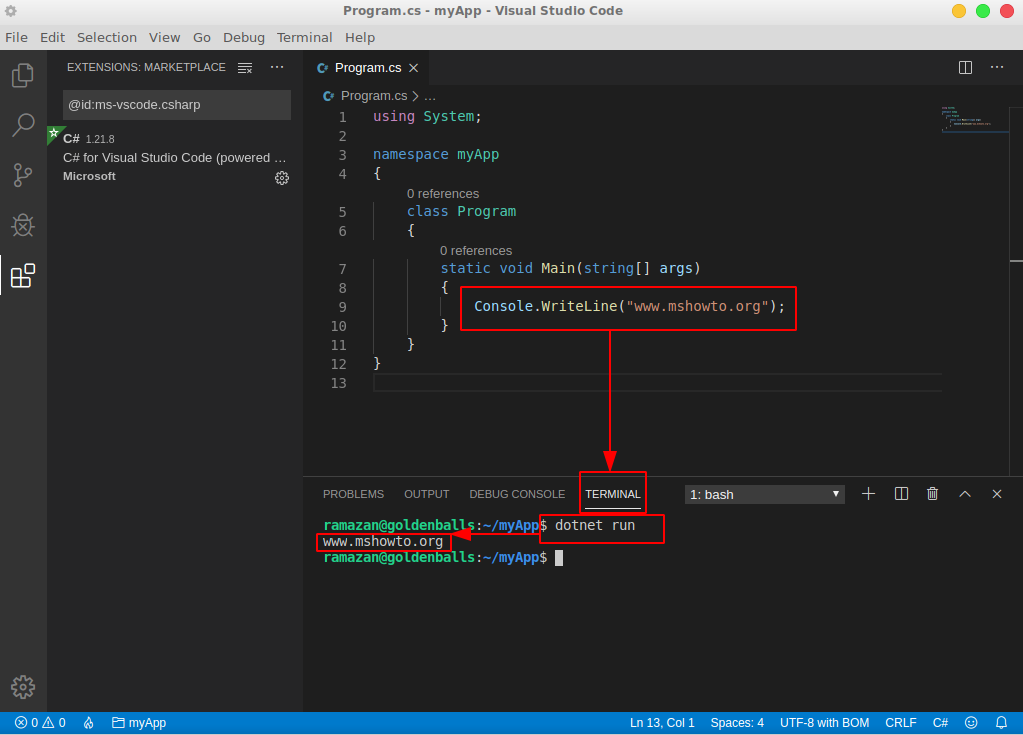Click 'www.mshowto.org' output in terminal
This screenshot has height=735, width=1023.
pos(383,541)
